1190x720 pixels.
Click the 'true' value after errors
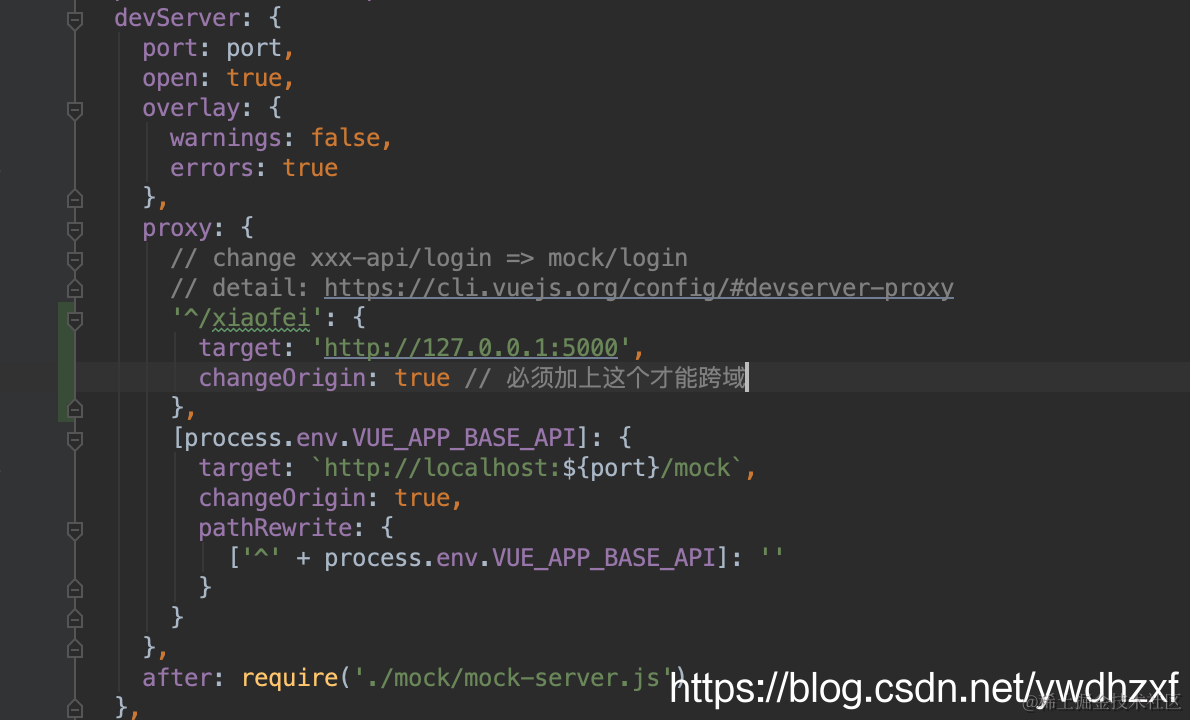click(x=310, y=168)
